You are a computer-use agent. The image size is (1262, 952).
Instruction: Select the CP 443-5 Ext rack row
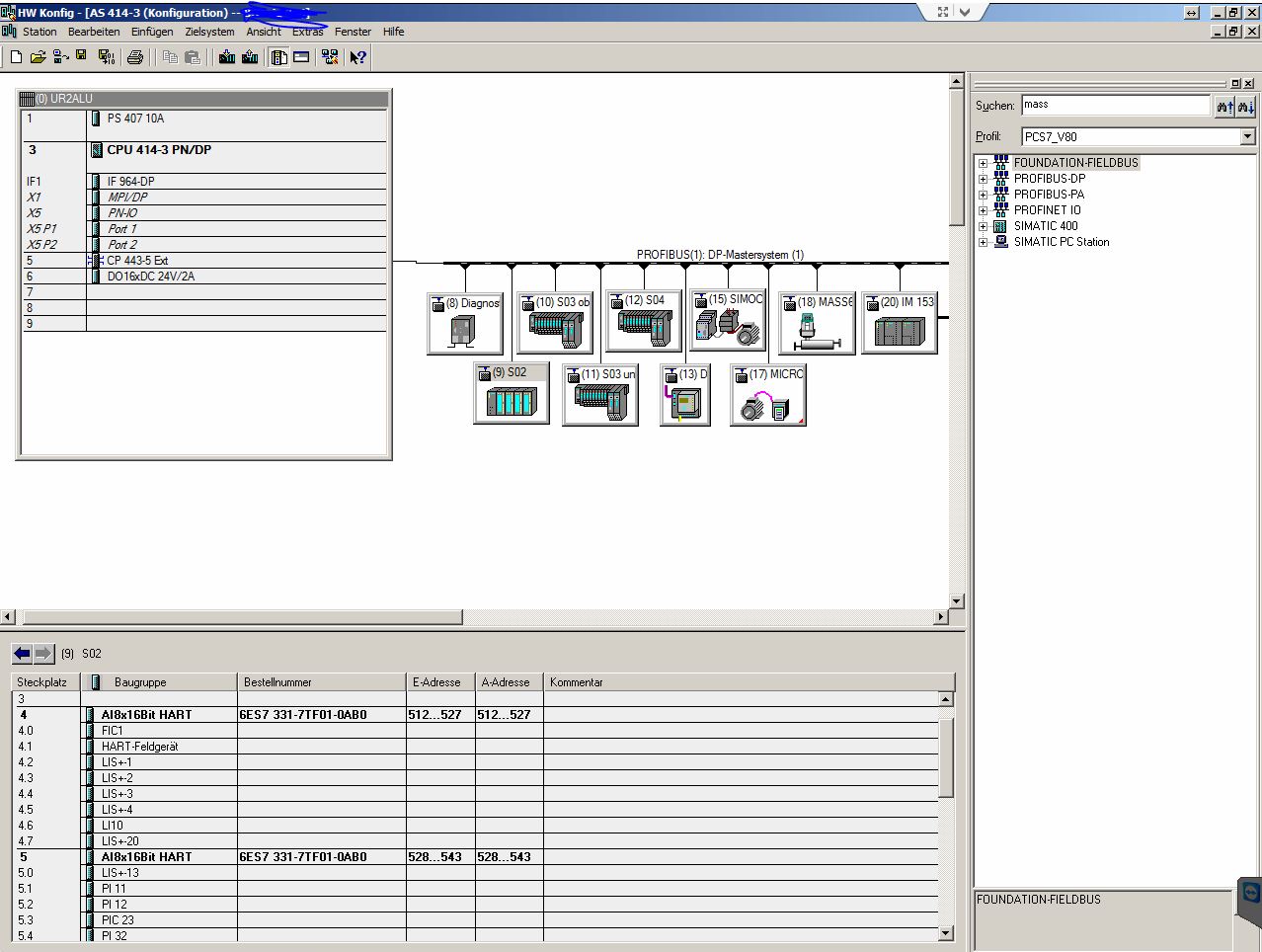pos(204,261)
